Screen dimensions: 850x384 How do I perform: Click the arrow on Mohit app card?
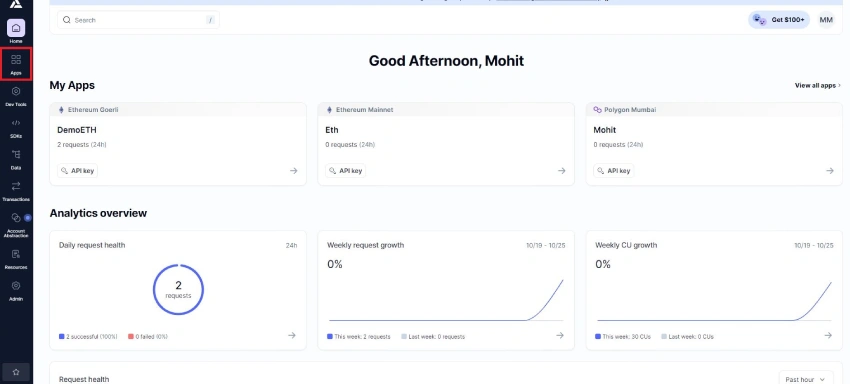(829, 171)
